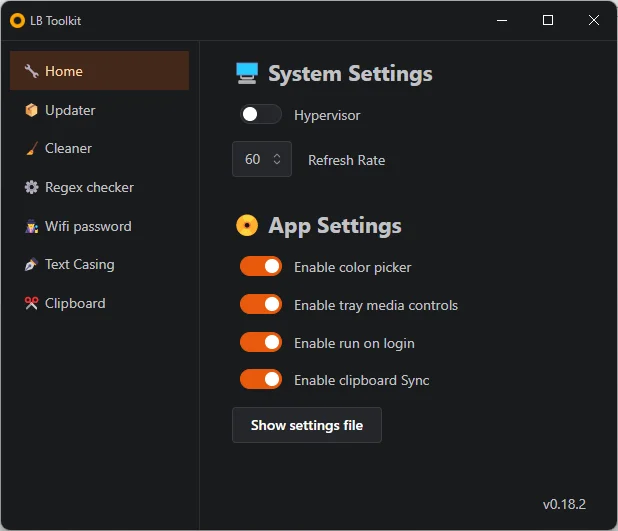Click the Refresh Rate stepper arrows
Image resolution: width=618 pixels, height=531 pixels.
click(277, 159)
